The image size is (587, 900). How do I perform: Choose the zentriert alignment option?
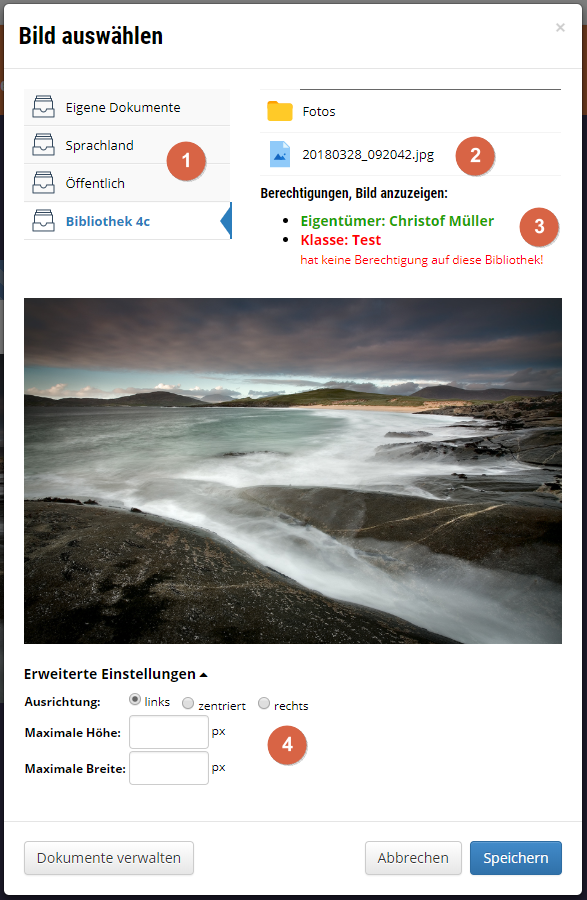188,703
